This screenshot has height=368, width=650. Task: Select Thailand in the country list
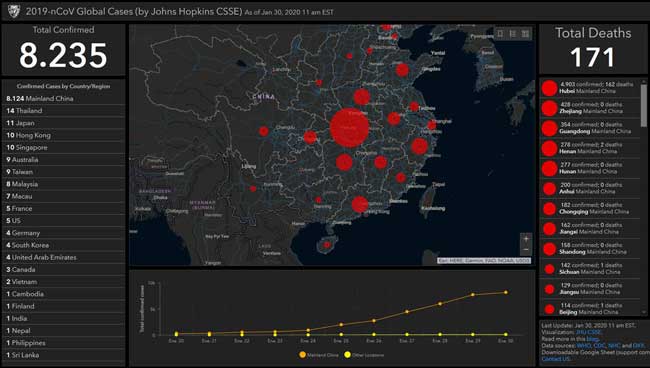63,111
